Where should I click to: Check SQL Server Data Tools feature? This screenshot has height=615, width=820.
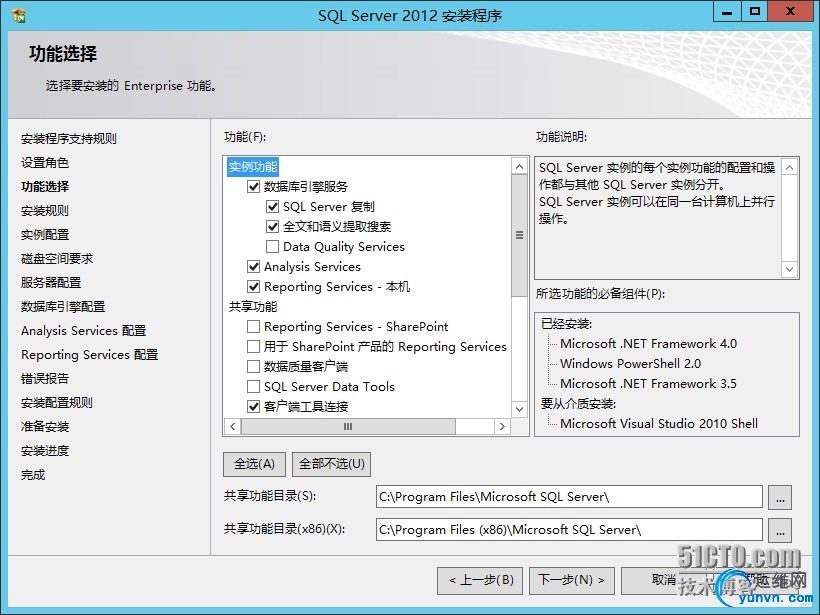coord(253,386)
